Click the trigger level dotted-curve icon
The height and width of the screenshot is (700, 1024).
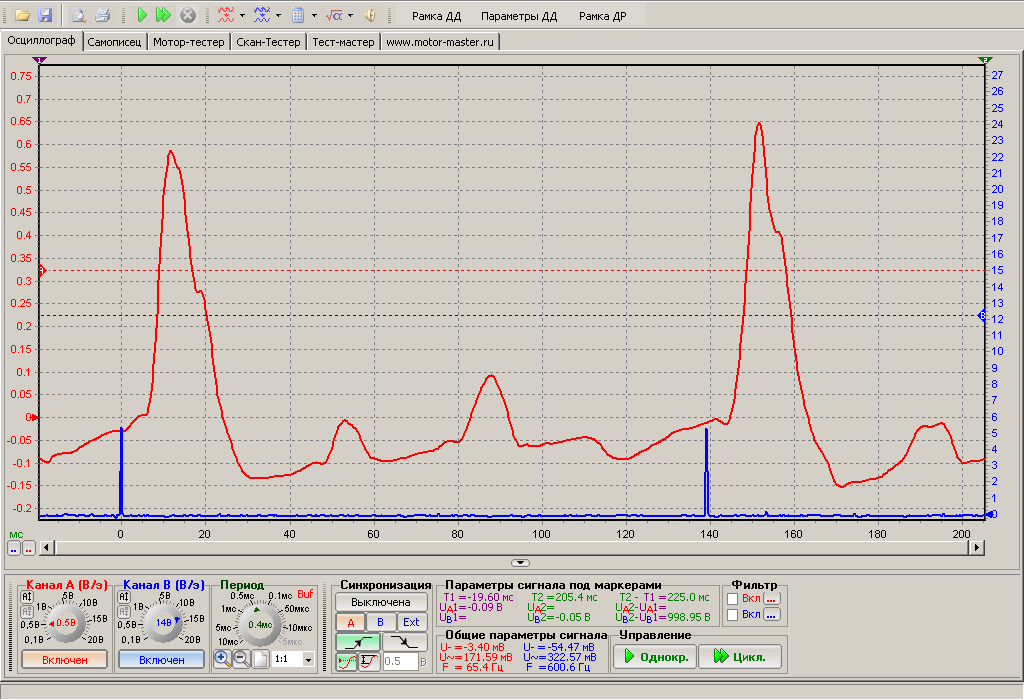[347, 662]
